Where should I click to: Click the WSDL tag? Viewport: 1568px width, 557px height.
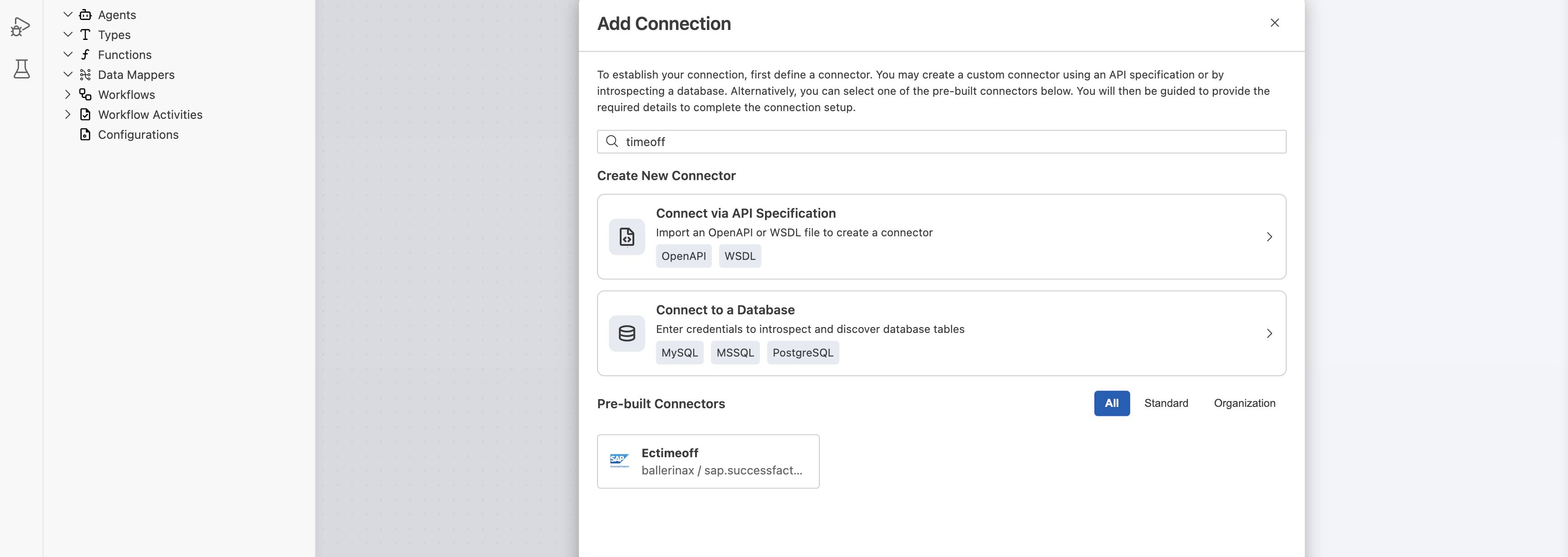(x=740, y=256)
